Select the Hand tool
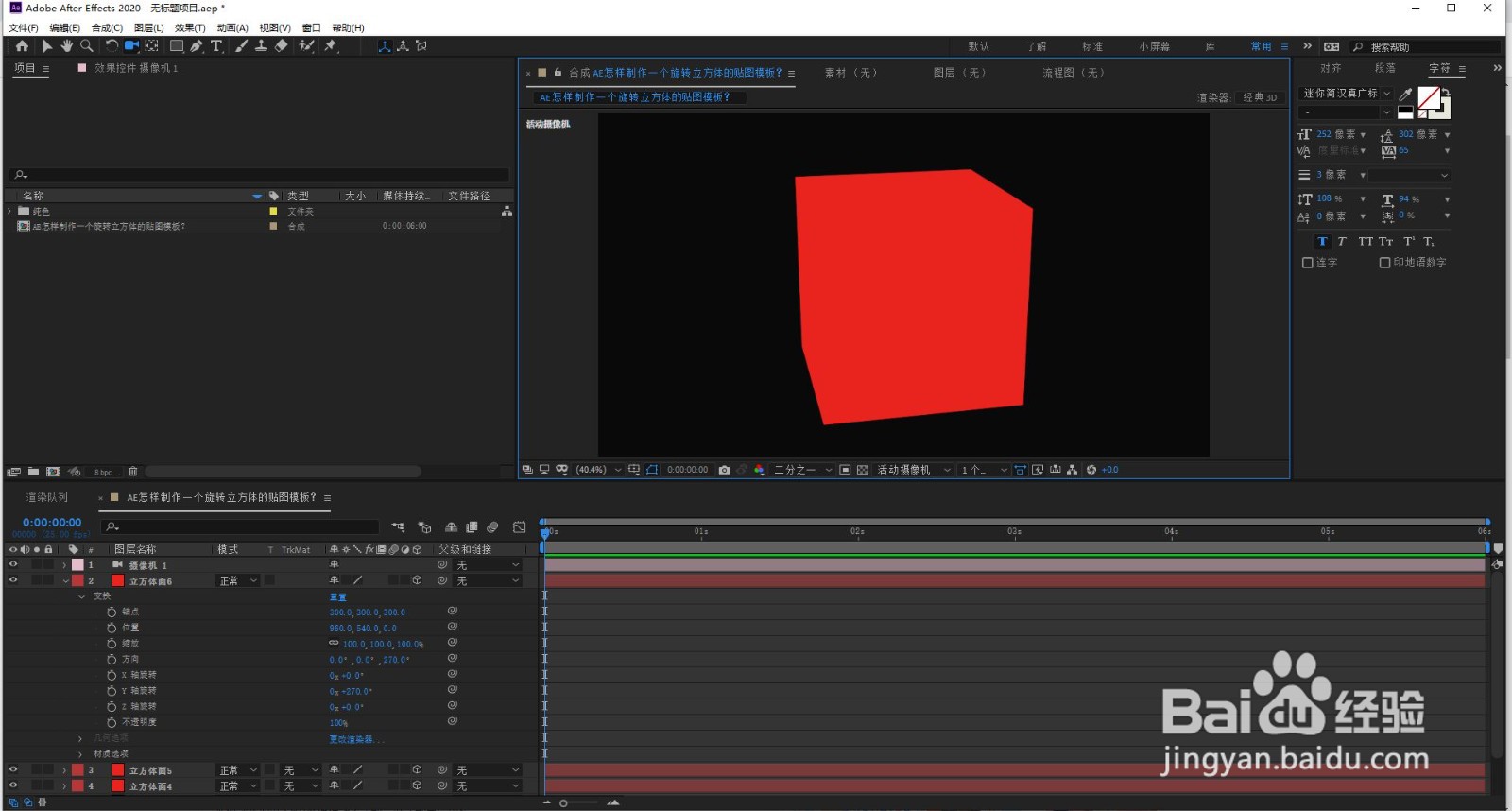This screenshot has width=1512, height=811. click(67, 45)
